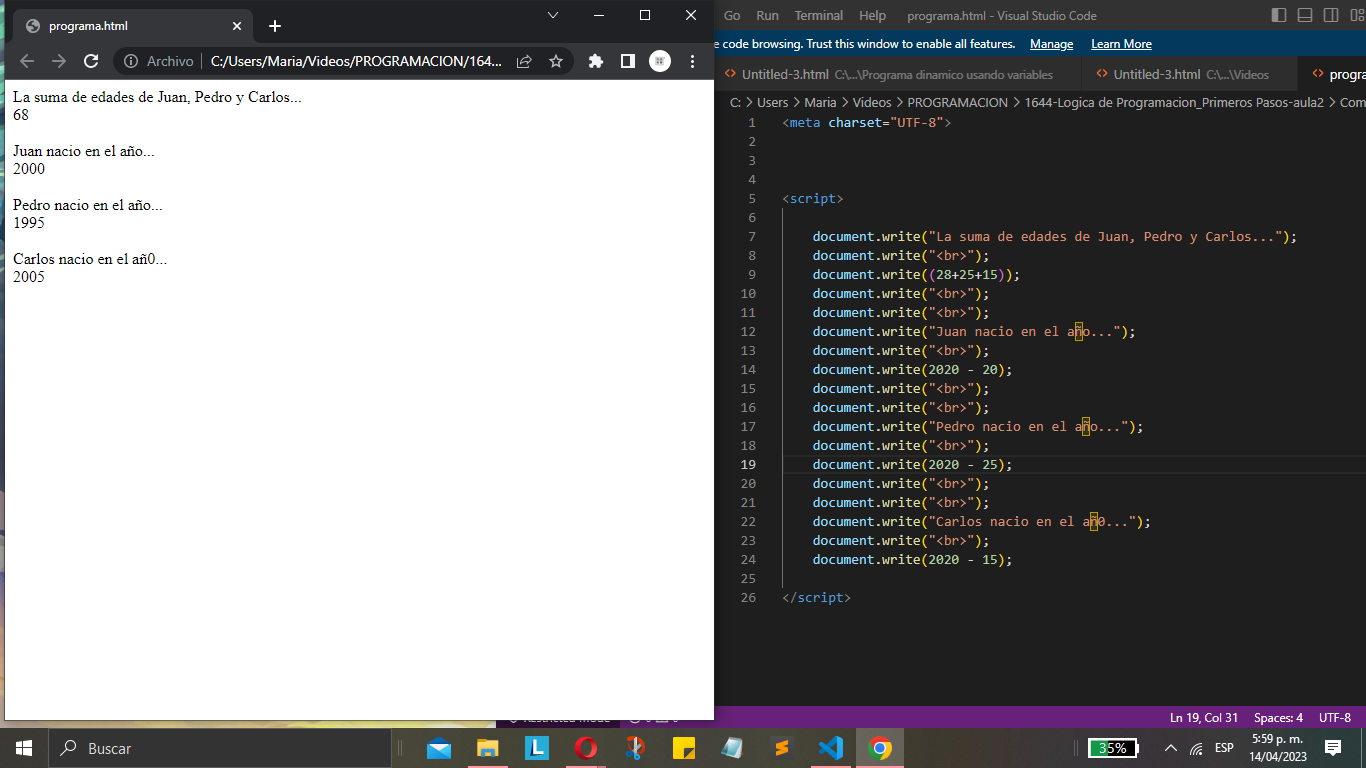
Task: Open the blue L app on taskbar
Action: point(537,748)
